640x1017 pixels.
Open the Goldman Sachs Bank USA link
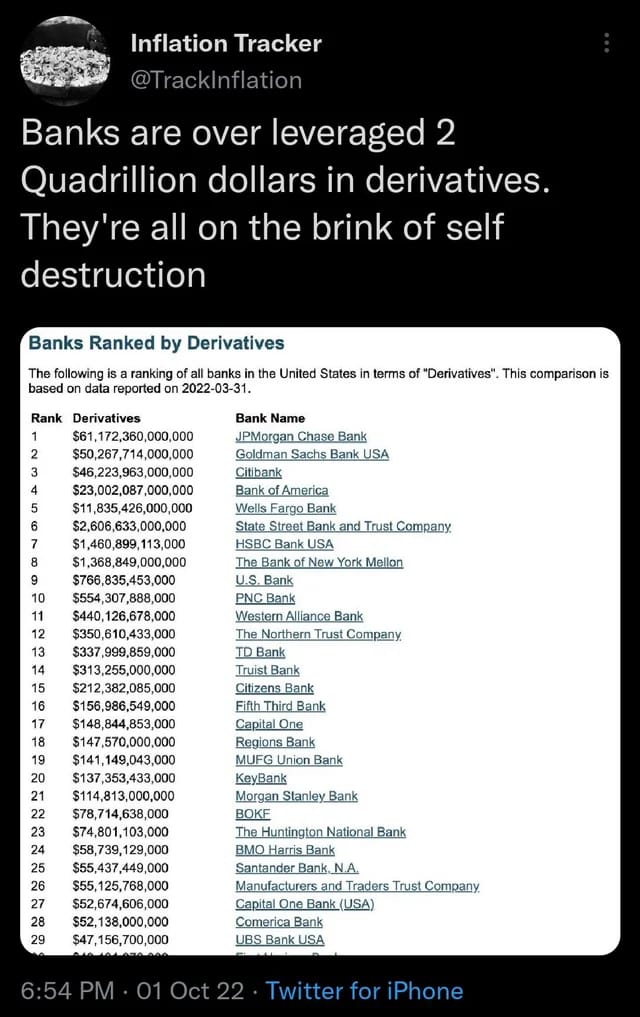(x=312, y=454)
